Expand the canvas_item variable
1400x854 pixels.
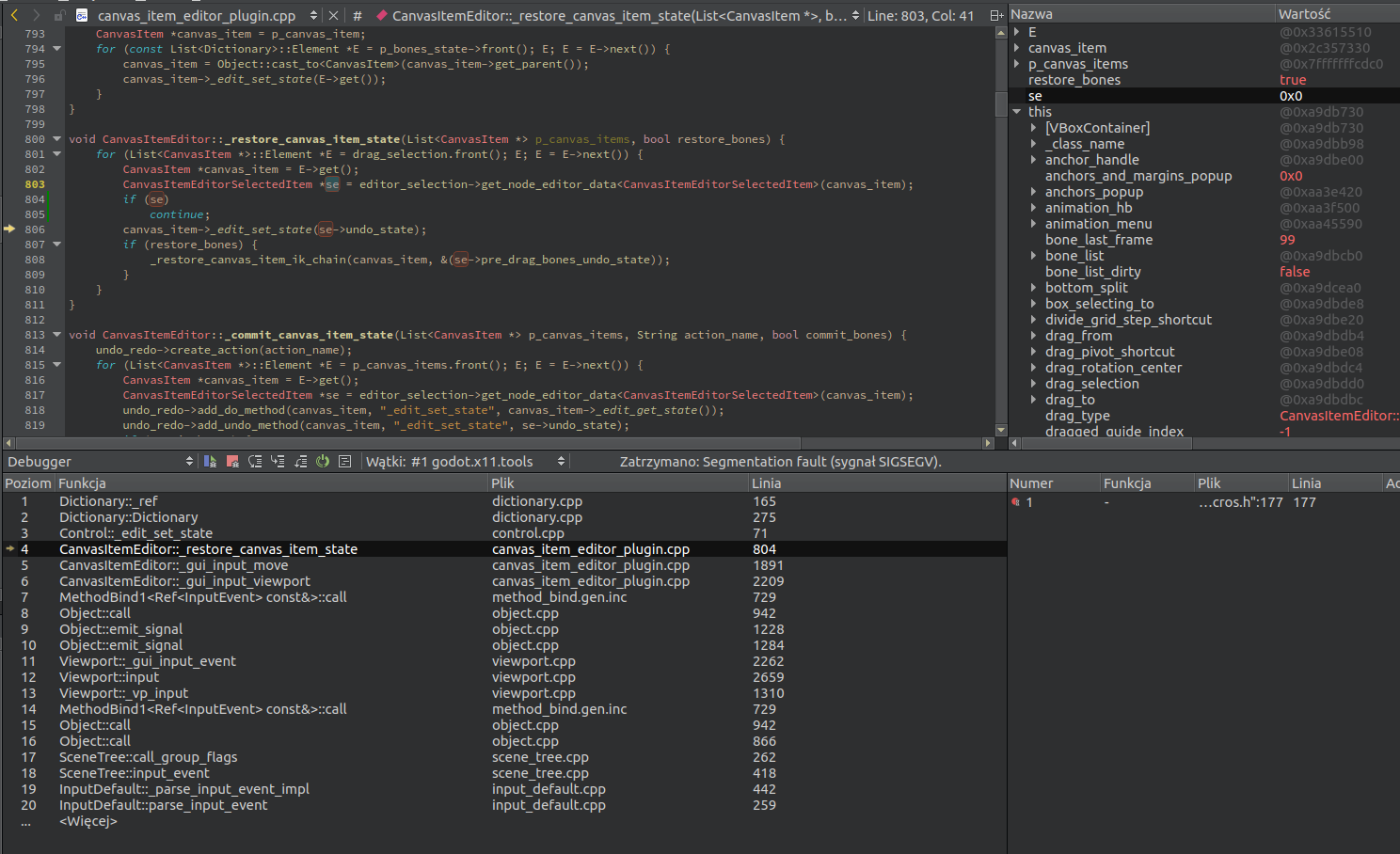pyautogui.click(x=1017, y=48)
